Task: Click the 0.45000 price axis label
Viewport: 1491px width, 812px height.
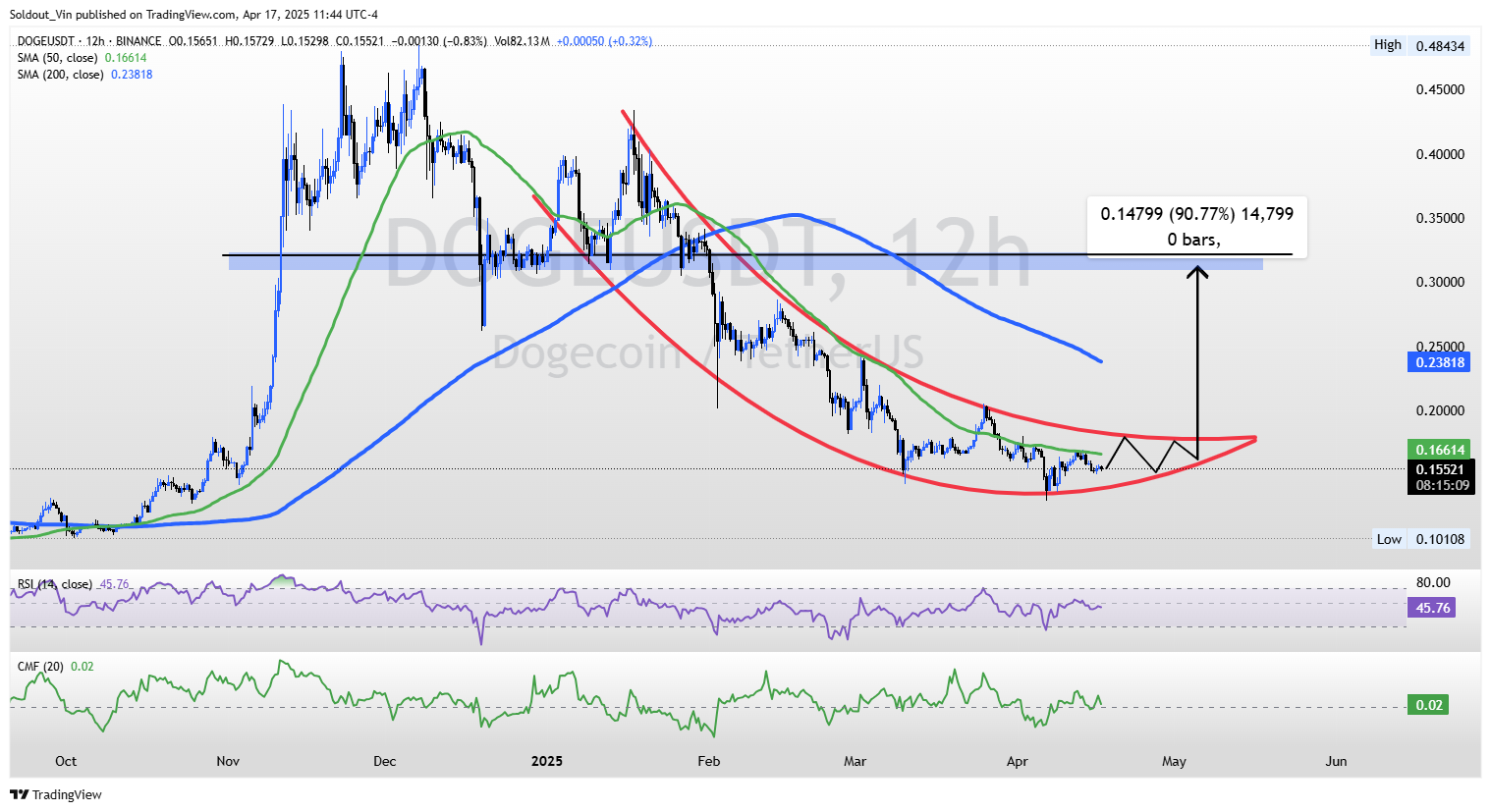Action: click(1440, 89)
